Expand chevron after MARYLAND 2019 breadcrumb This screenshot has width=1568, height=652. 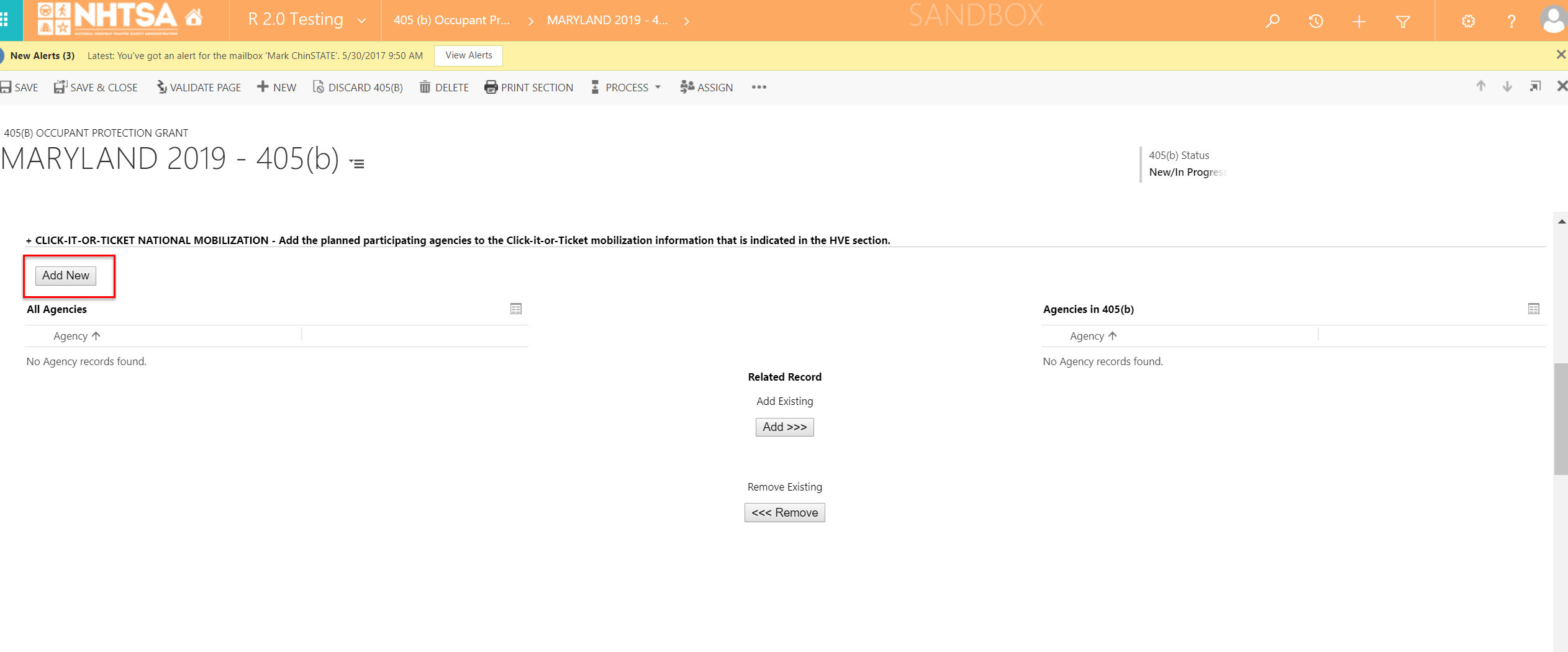686,21
